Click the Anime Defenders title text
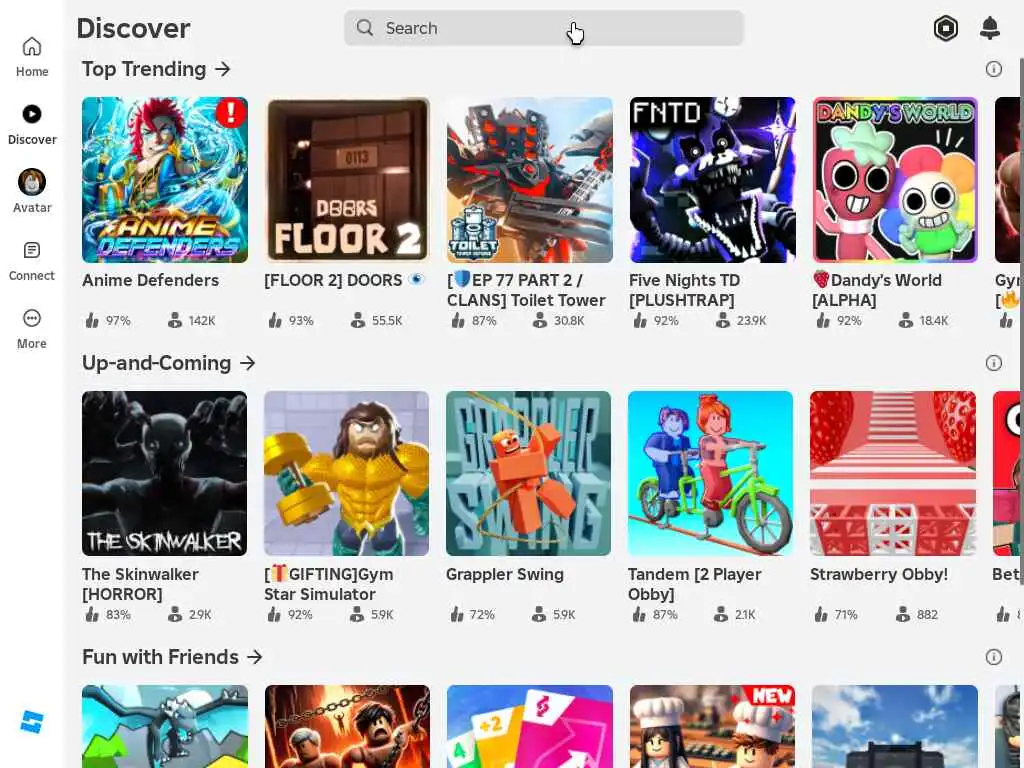 pos(150,280)
